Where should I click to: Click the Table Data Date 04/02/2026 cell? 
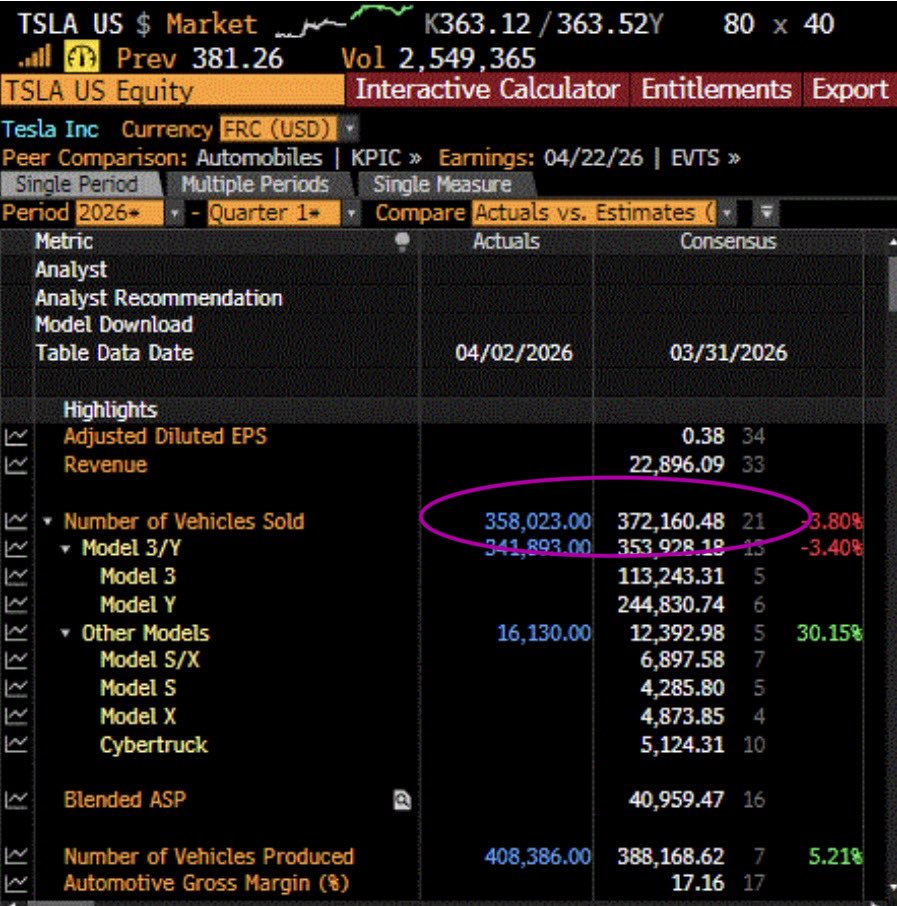pos(514,353)
